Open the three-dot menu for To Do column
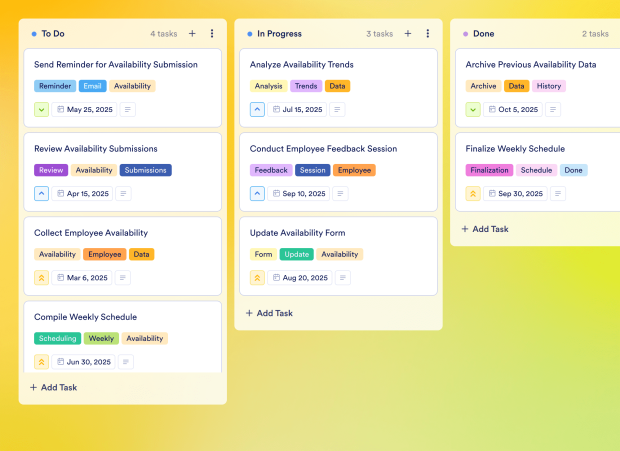 (x=212, y=33)
